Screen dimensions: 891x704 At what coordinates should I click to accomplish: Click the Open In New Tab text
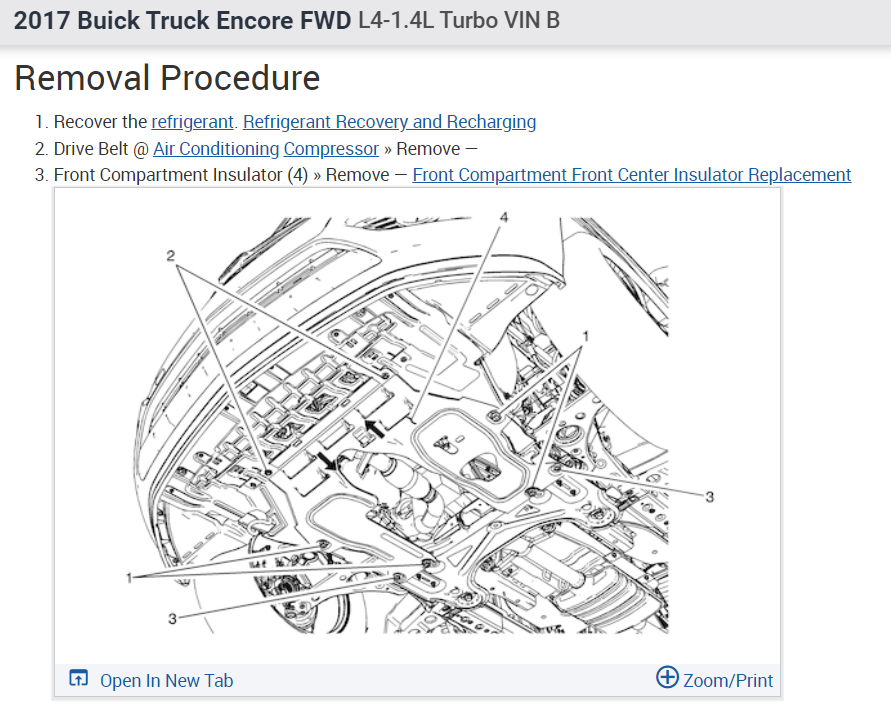coord(166,681)
